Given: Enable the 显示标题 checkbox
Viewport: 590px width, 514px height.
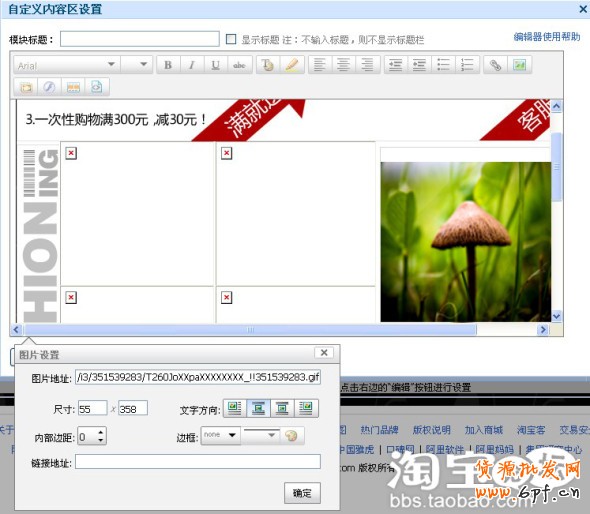Looking at the screenshot, I should point(231,39).
